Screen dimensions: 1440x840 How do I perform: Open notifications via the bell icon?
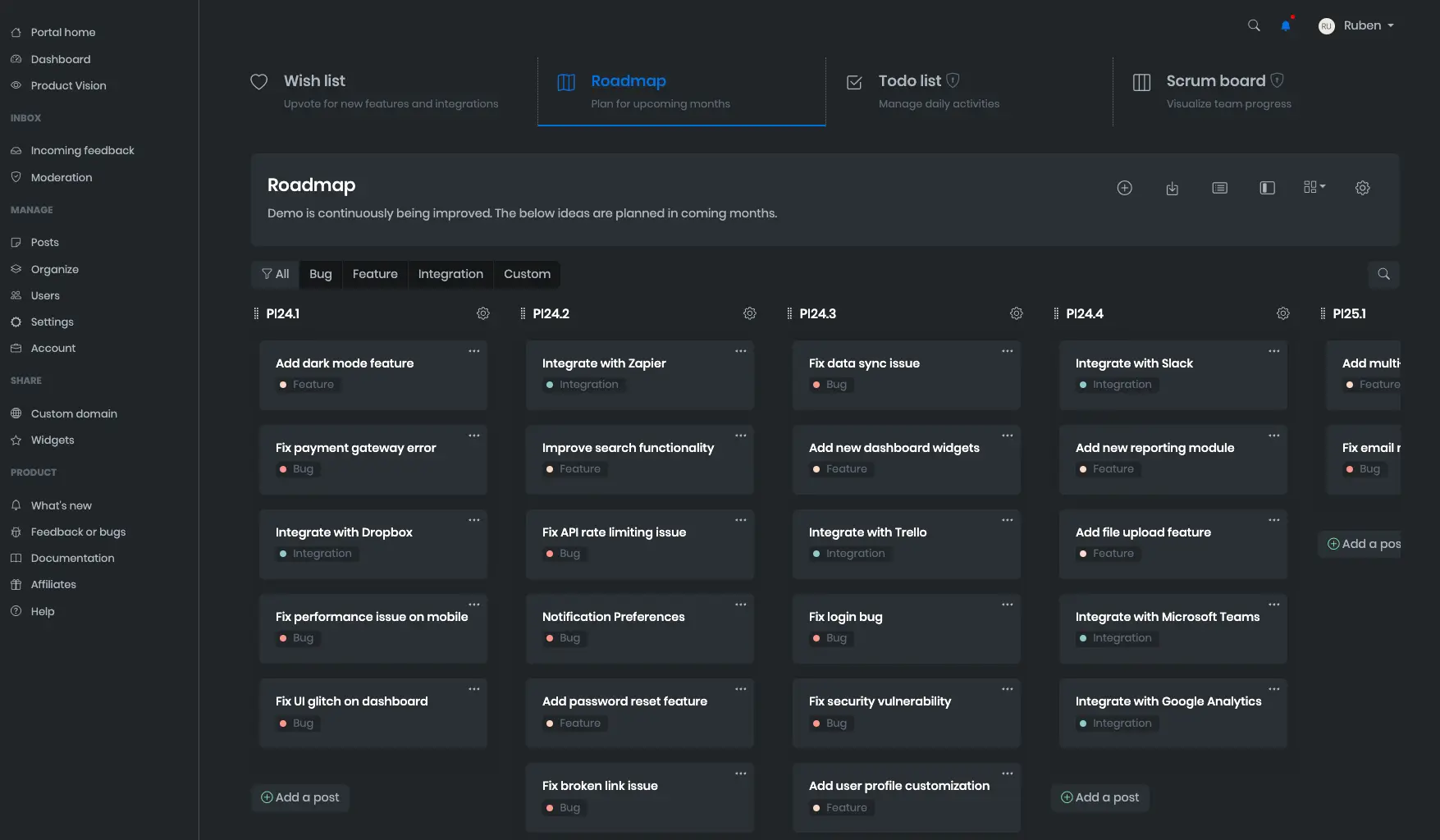pos(1285,25)
